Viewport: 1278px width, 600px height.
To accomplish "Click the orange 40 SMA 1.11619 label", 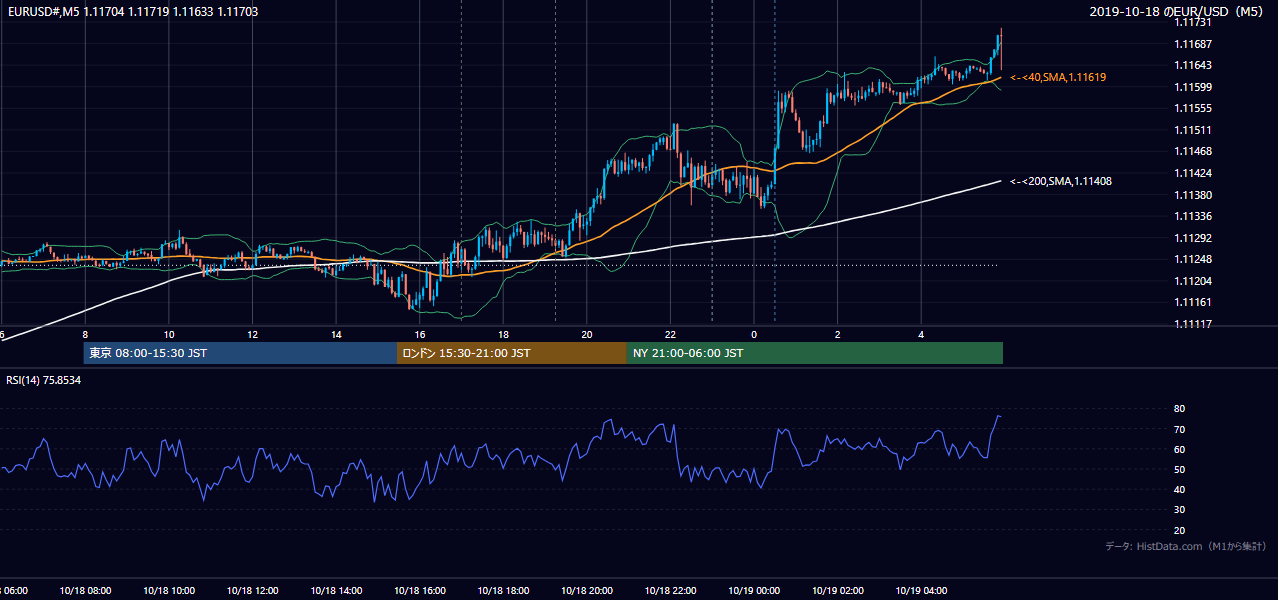I will [1058, 77].
